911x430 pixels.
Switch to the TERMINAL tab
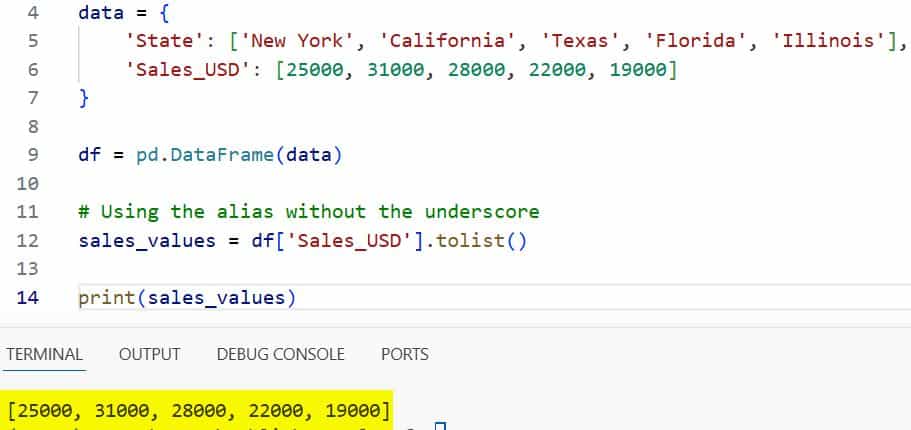click(44, 354)
